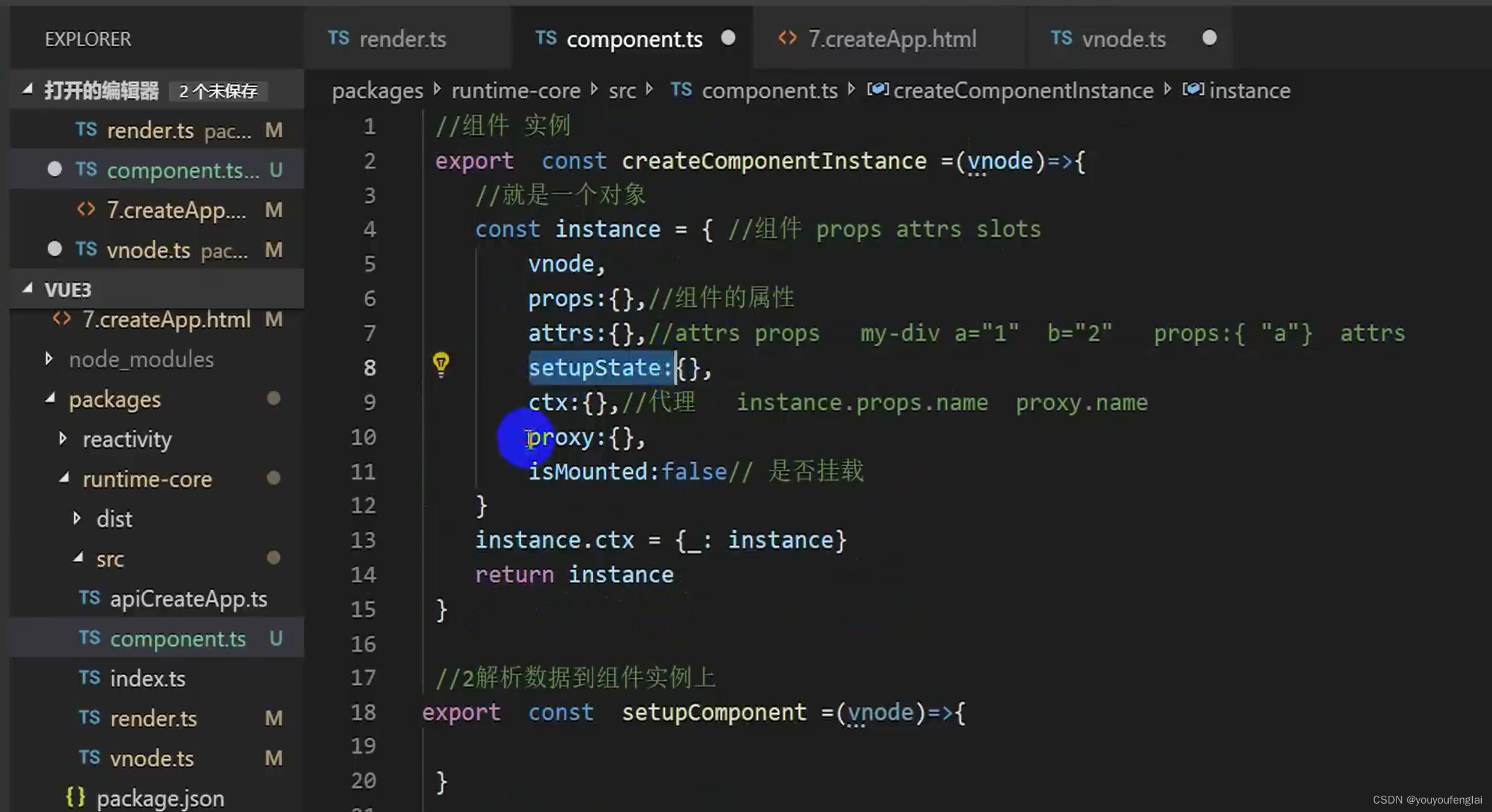Image resolution: width=1492 pixels, height=812 pixels.
Task: Switch to the vnode.ts editor tab
Action: coord(1129,39)
